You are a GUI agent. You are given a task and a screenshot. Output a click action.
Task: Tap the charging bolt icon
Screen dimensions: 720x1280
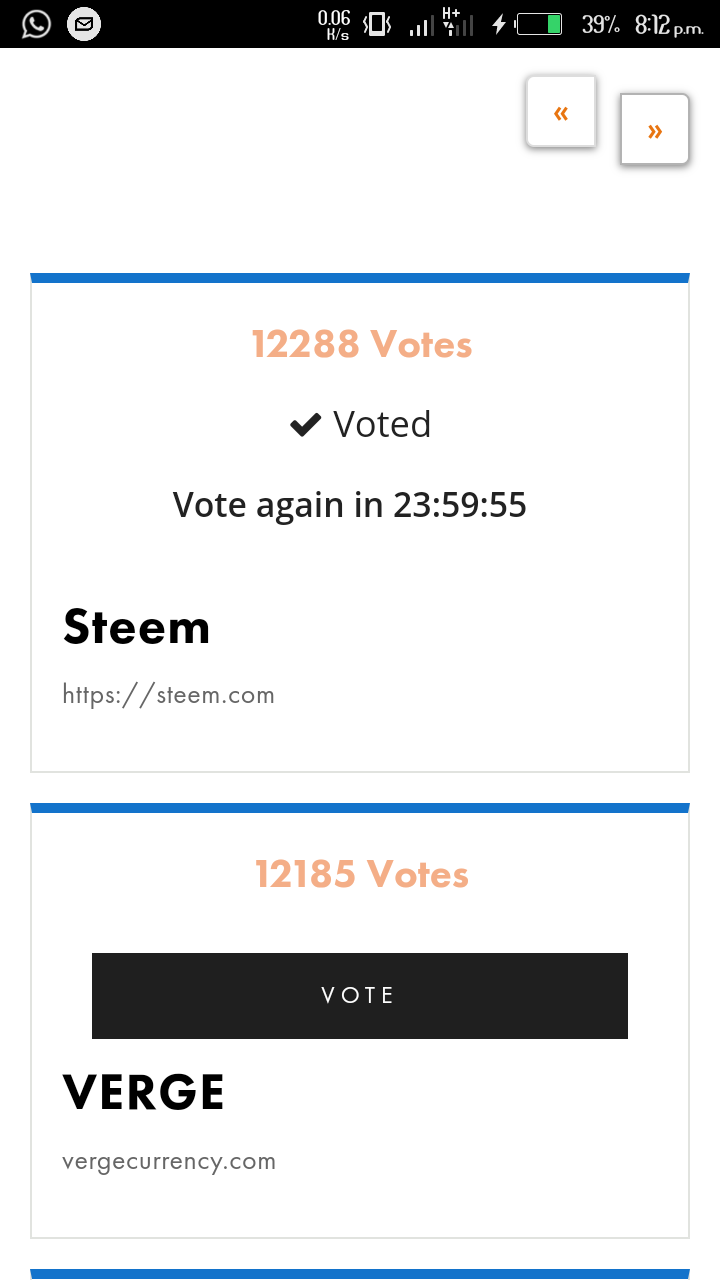(499, 24)
